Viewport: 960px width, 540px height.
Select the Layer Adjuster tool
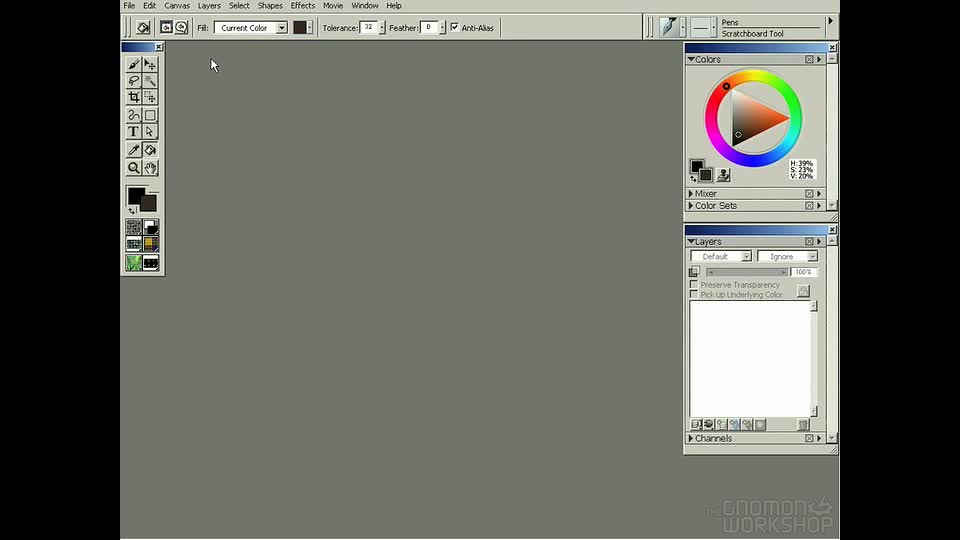[150, 64]
